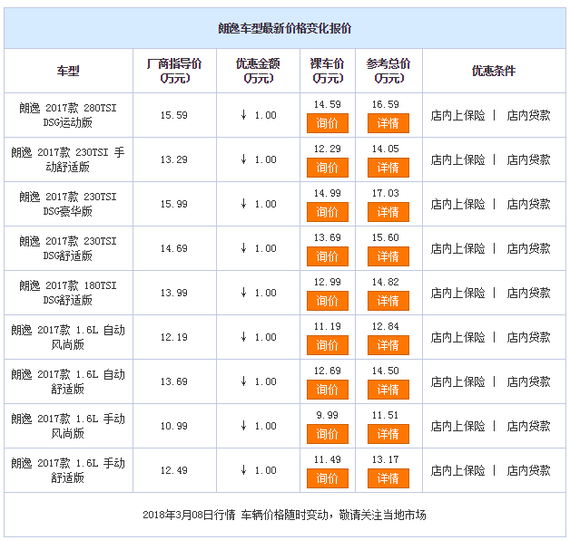Click 店内上保险 in 1.6L 手动风尚版 row
The width and height of the screenshot is (570, 540).
point(458,426)
